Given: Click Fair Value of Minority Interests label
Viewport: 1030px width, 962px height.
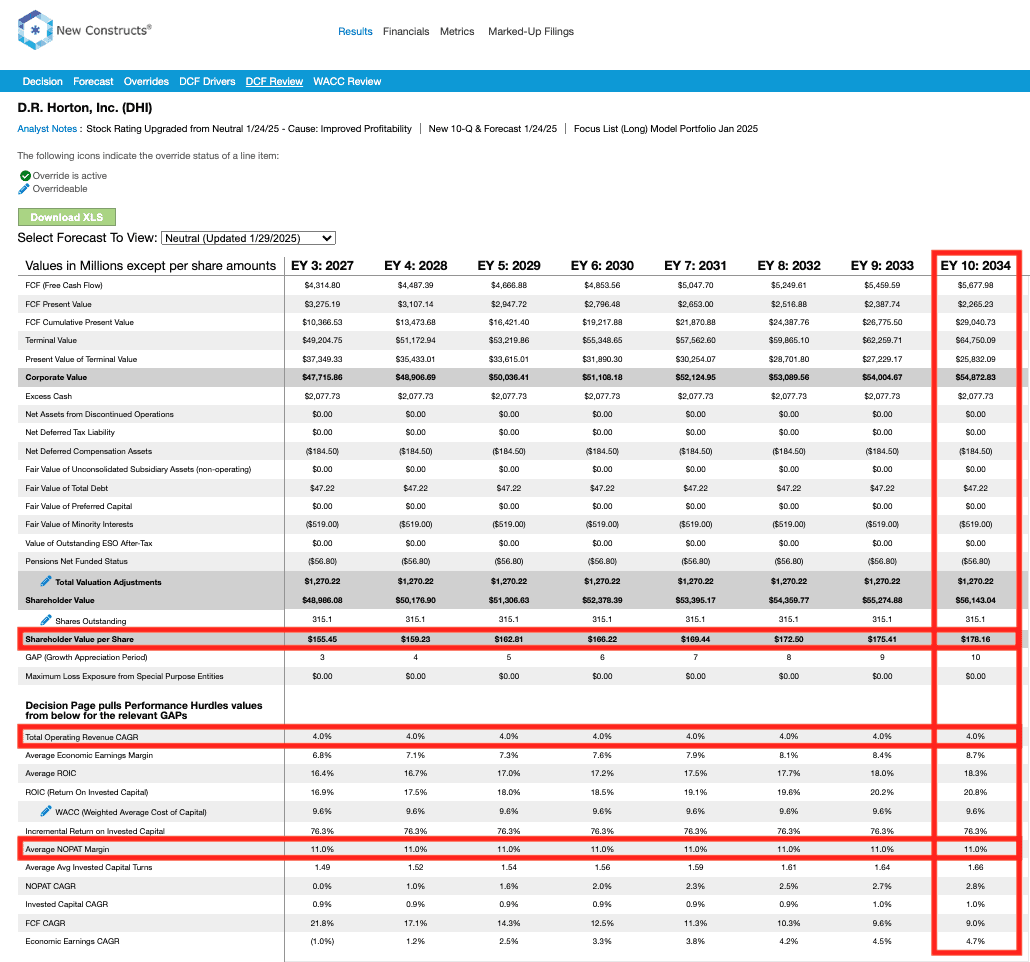Looking at the screenshot, I should point(79,524).
